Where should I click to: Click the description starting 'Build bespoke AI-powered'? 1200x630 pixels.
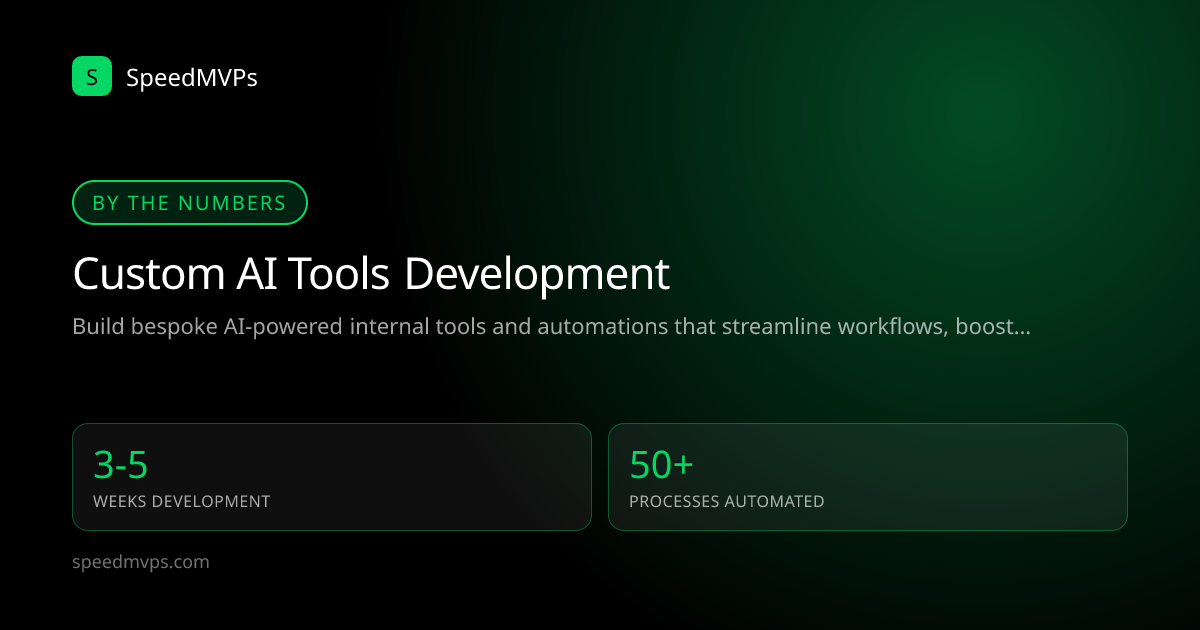click(x=551, y=327)
